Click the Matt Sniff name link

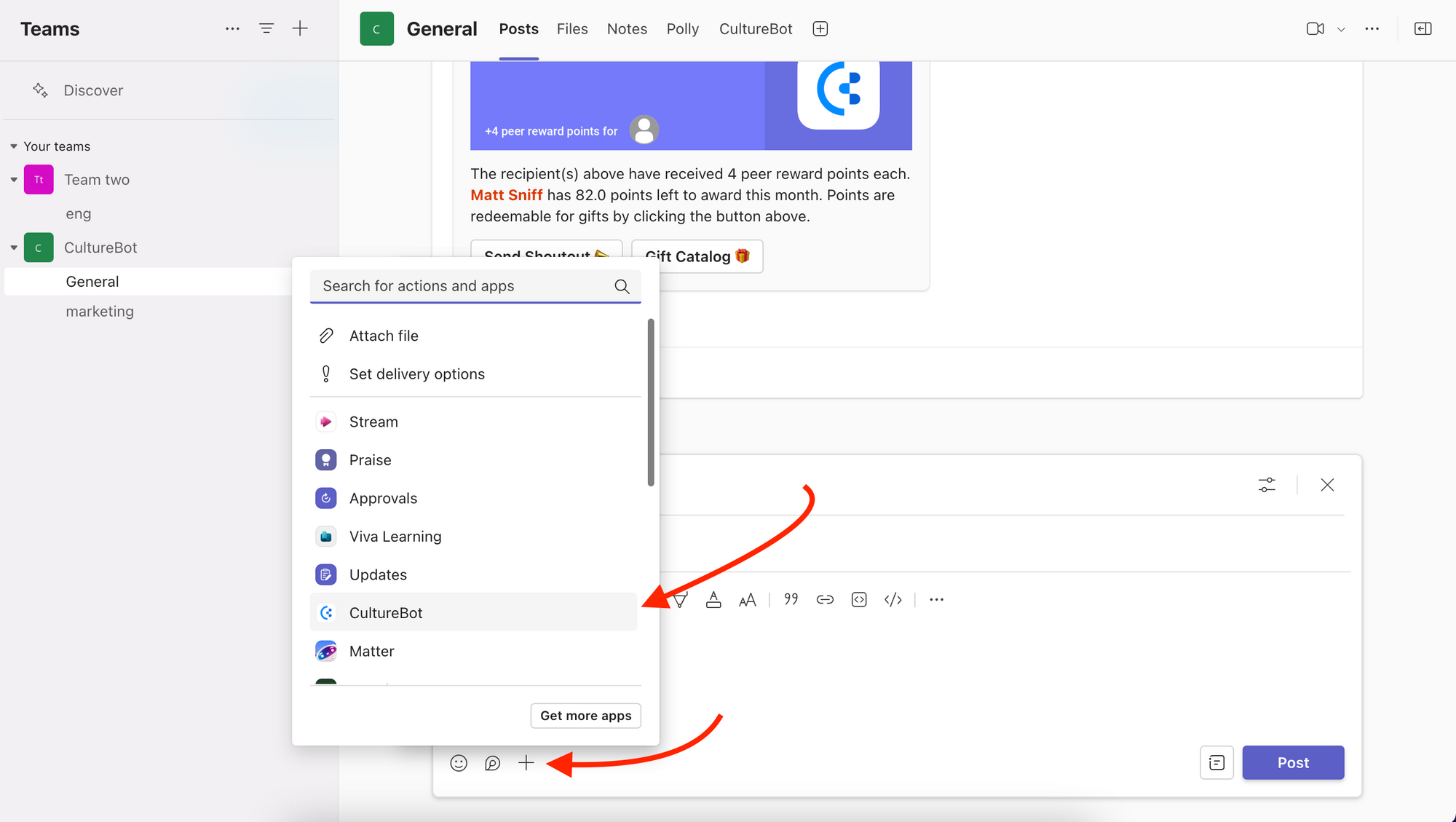point(507,195)
